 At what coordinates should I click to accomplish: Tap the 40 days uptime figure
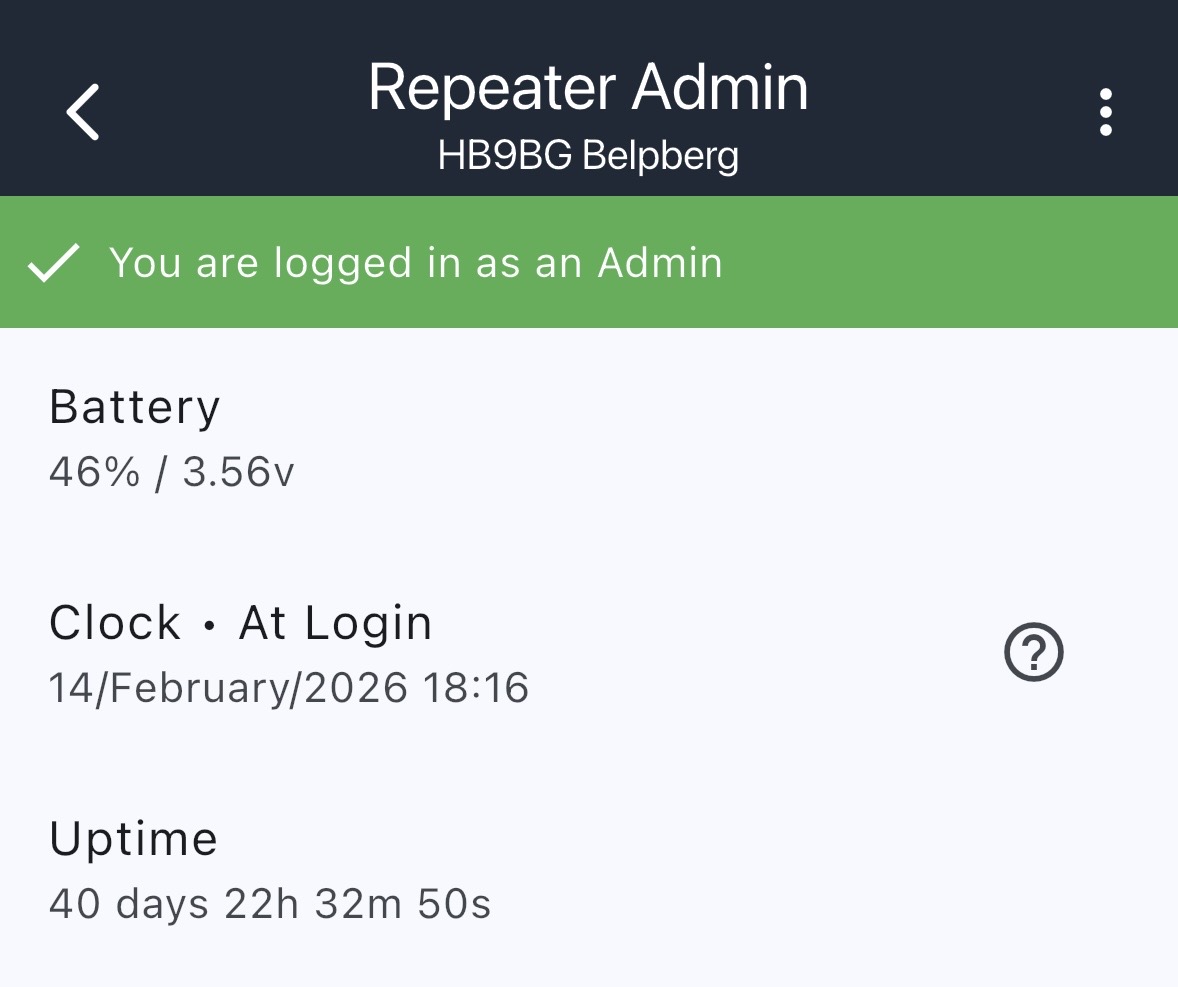point(129,904)
